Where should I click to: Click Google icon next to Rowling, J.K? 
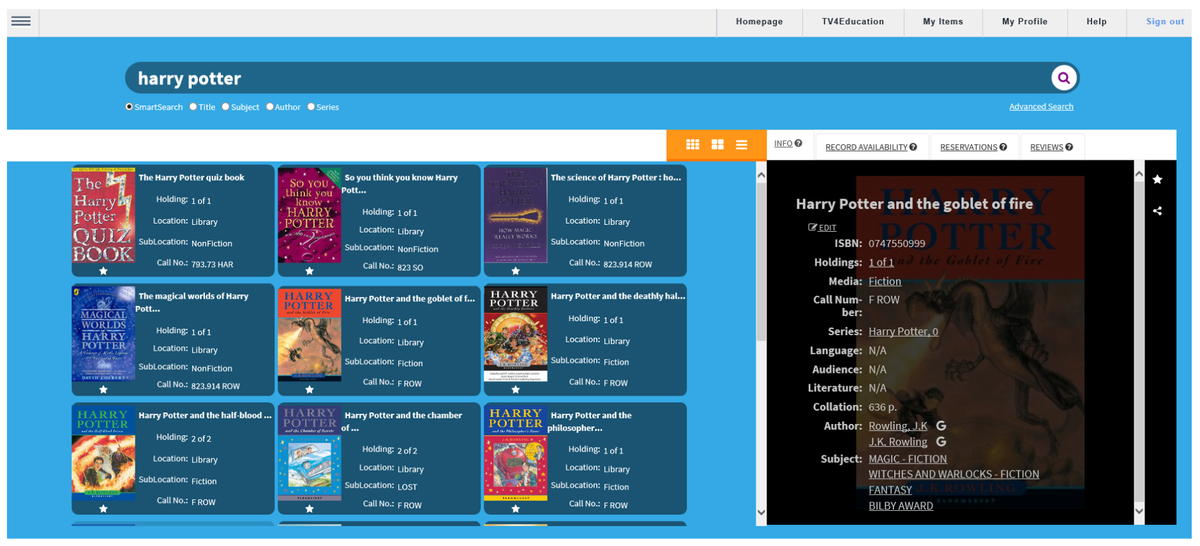[941, 426]
